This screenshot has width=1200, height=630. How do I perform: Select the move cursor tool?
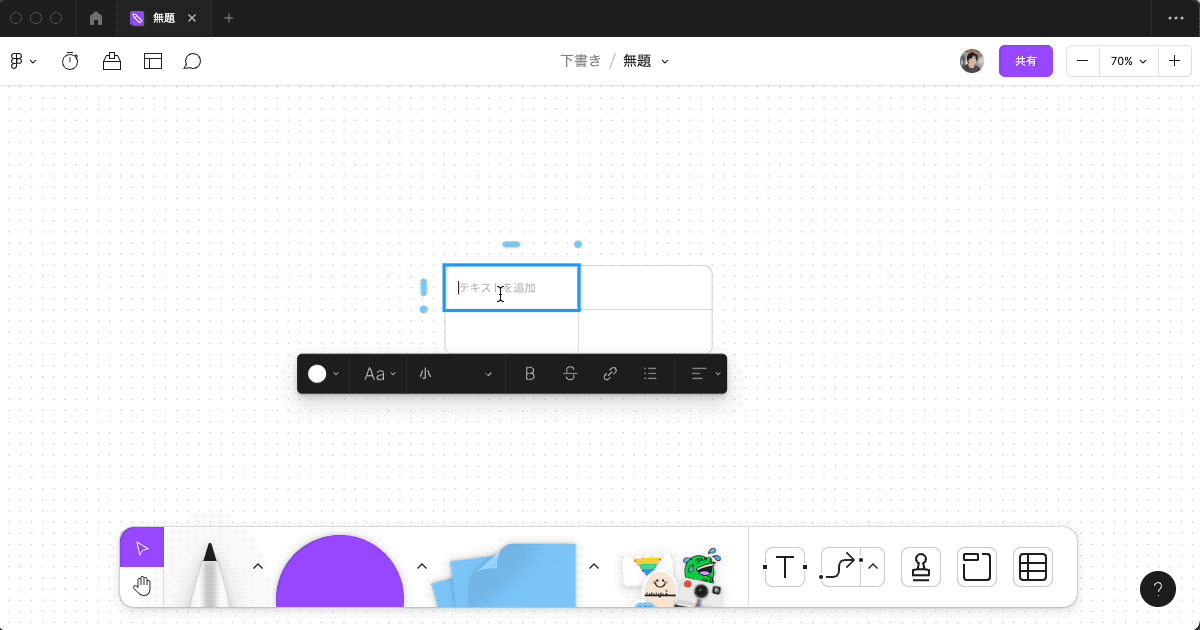142,548
